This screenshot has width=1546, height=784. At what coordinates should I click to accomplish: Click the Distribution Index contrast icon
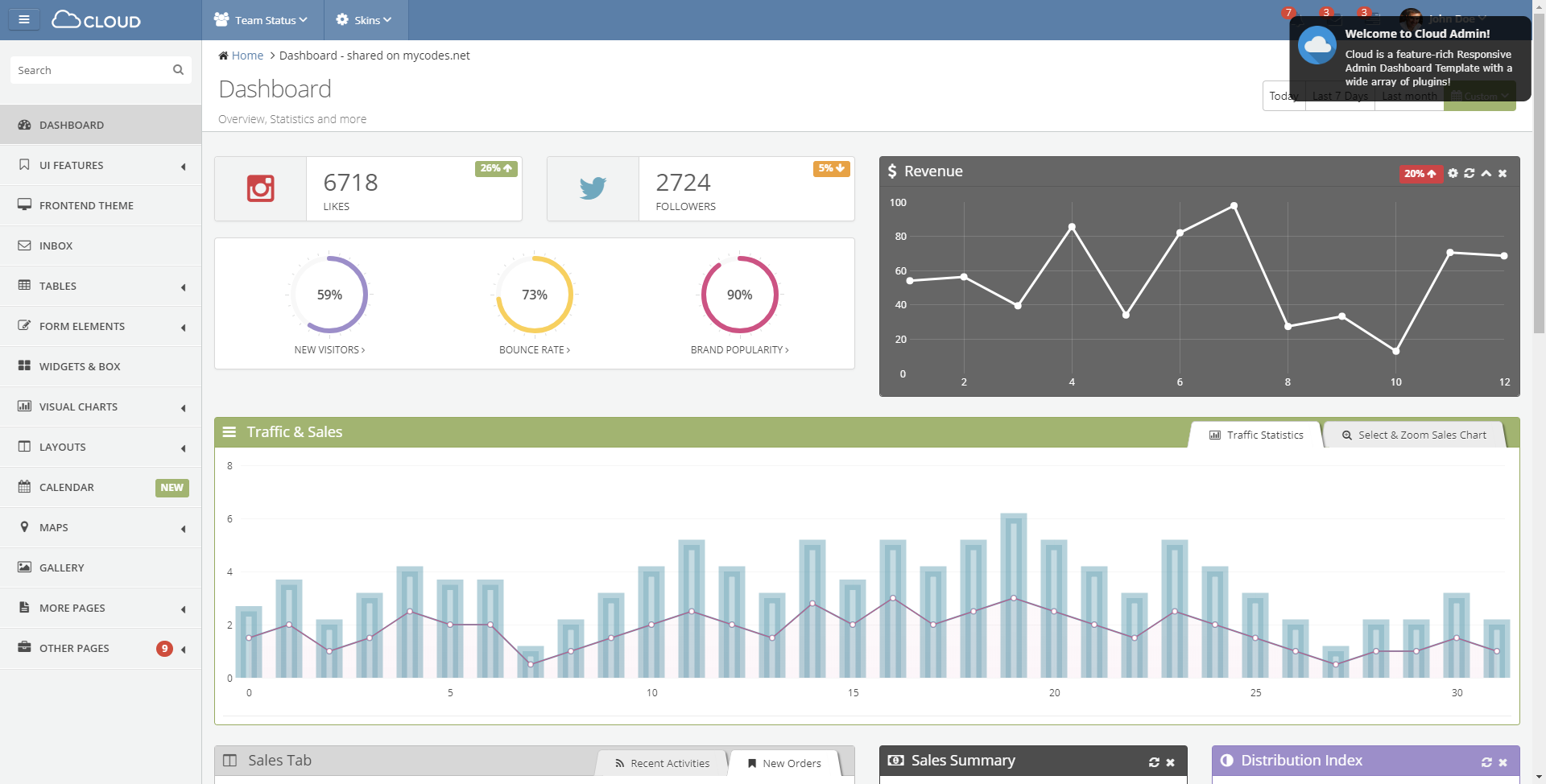tap(1226, 760)
